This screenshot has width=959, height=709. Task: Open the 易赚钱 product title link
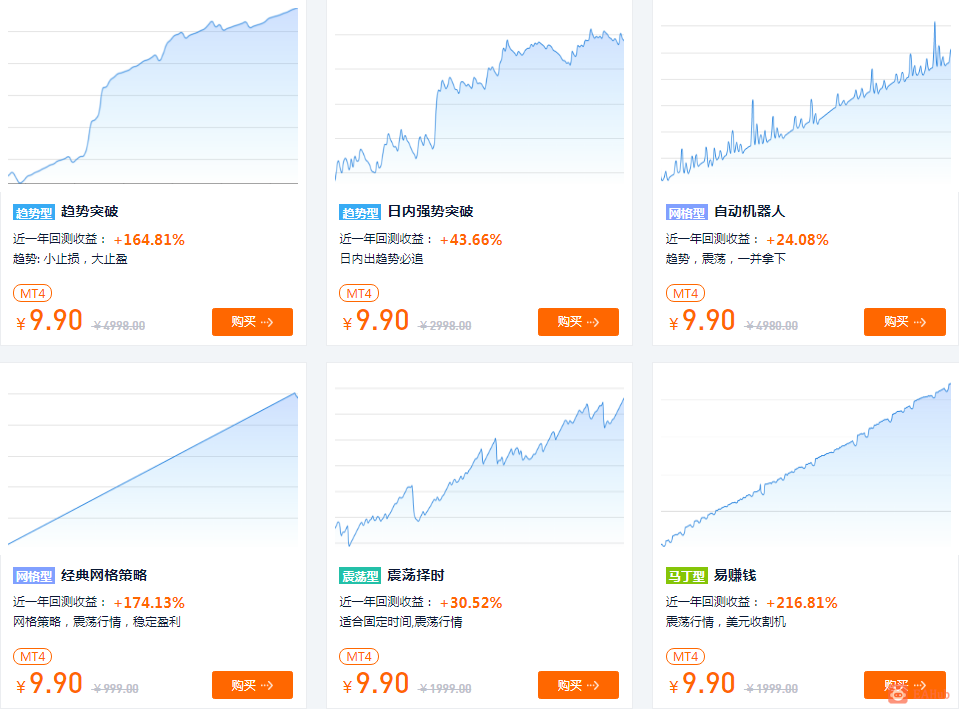click(x=735, y=575)
